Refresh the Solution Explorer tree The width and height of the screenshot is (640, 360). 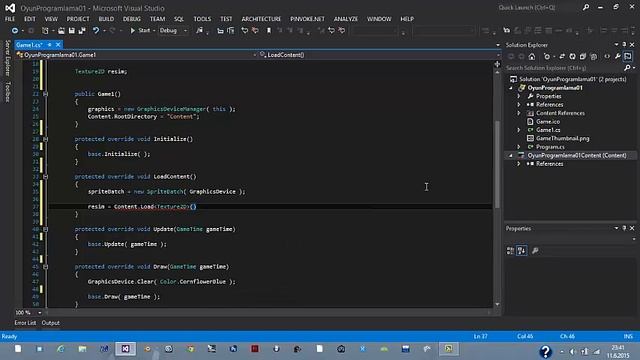coord(573,57)
